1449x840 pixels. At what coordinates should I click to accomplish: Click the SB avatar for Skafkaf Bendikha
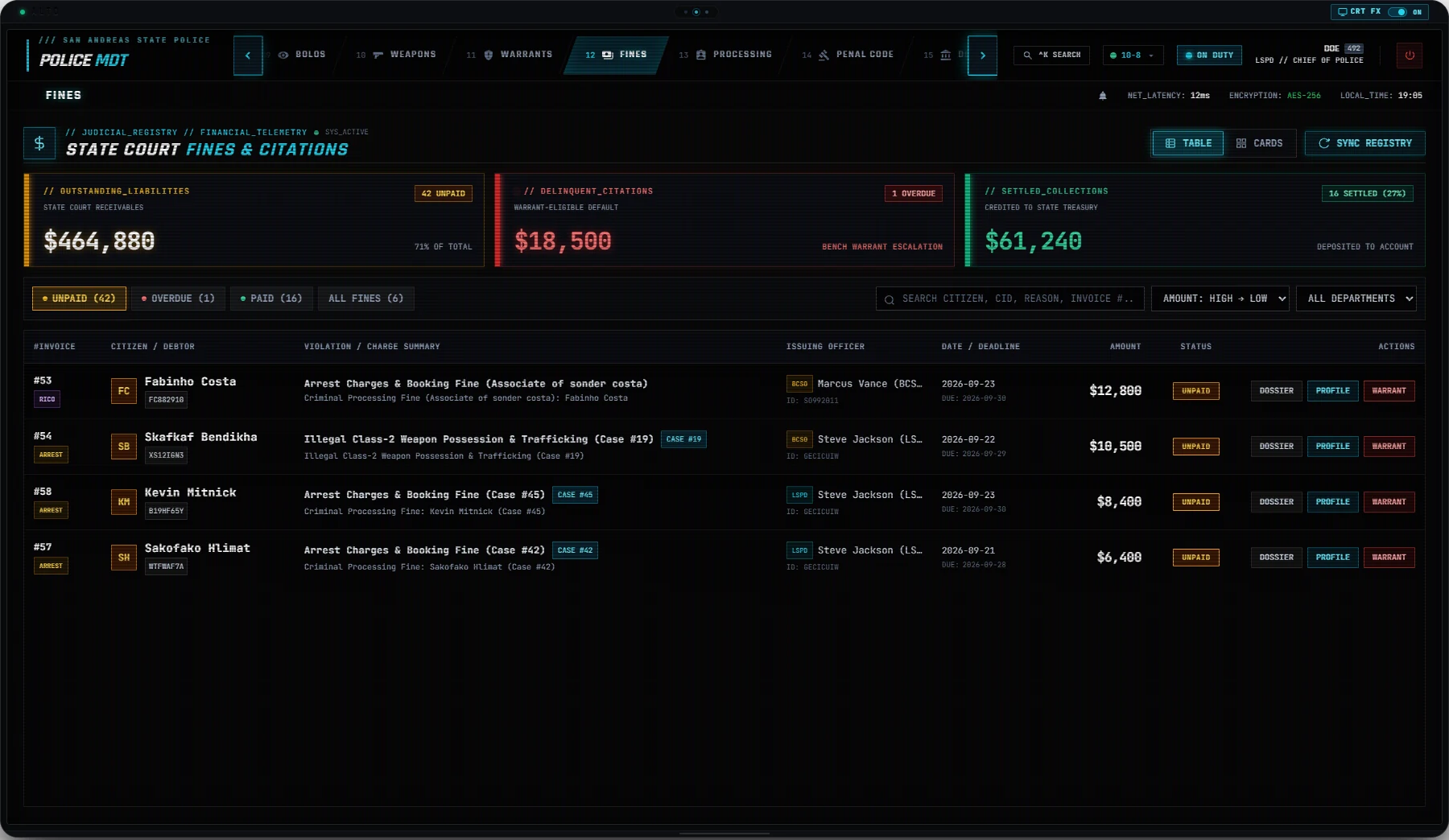(124, 447)
